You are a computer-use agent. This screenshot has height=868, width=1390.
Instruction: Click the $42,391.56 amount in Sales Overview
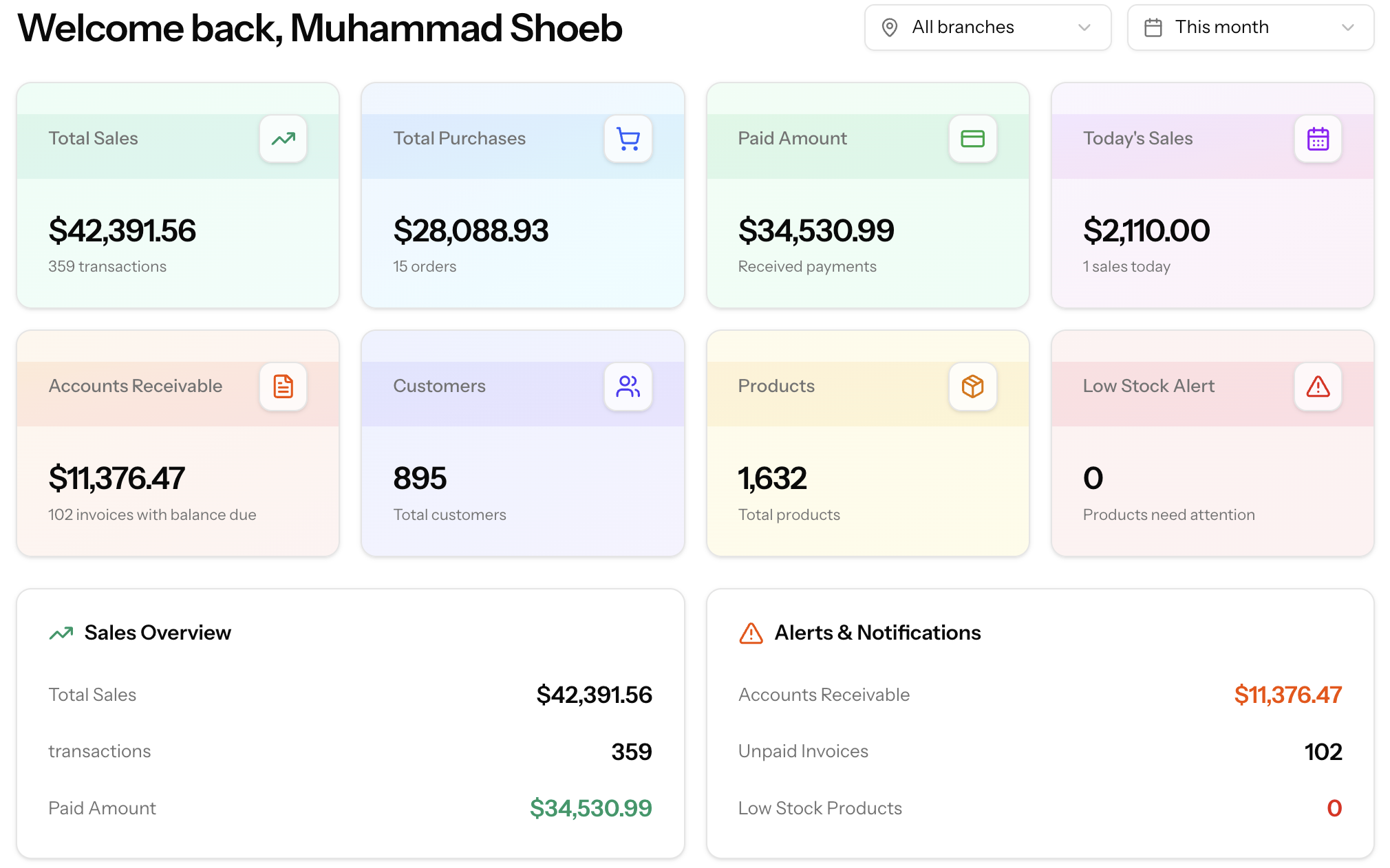click(594, 695)
